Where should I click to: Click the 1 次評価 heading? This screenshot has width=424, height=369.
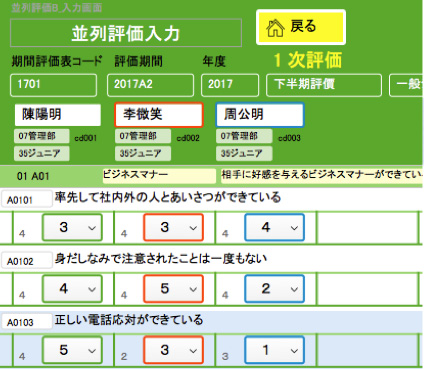click(308, 60)
